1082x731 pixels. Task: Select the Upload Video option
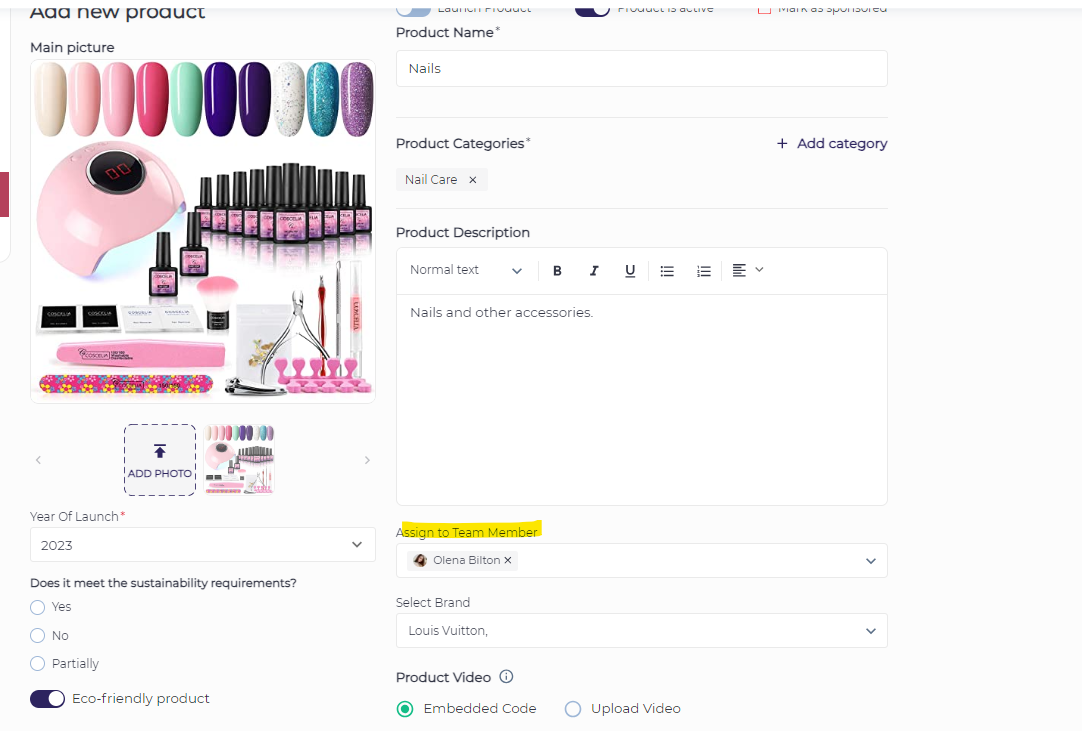(x=573, y=709)
